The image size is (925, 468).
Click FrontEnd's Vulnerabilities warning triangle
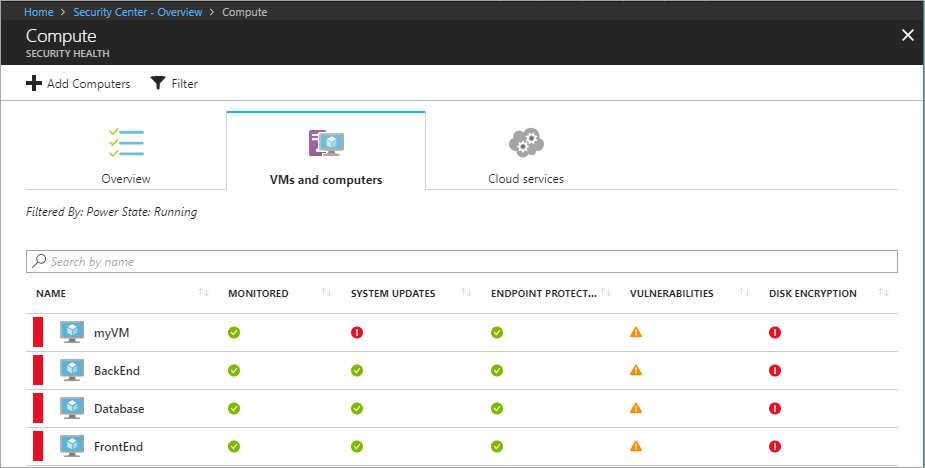click(636, 446)
